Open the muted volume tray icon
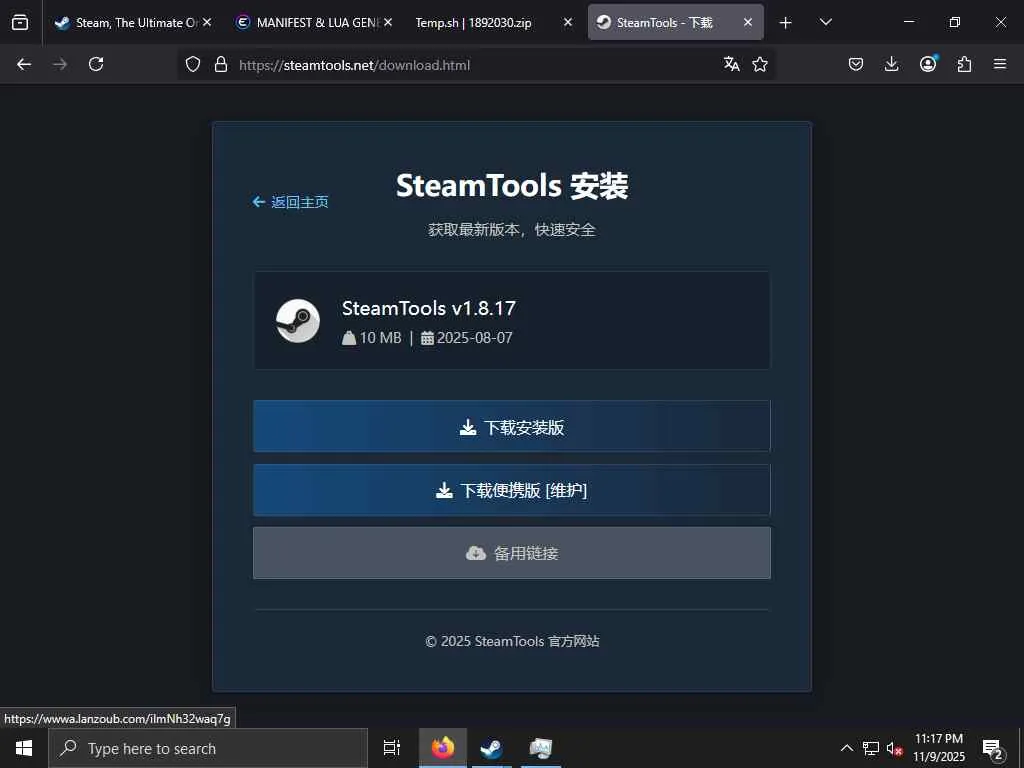1024x768 pixels. [895, 748]
